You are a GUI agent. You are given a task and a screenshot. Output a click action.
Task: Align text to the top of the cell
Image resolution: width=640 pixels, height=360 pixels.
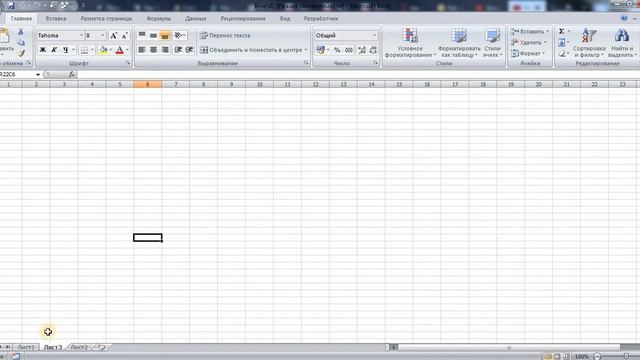point(142,36)
